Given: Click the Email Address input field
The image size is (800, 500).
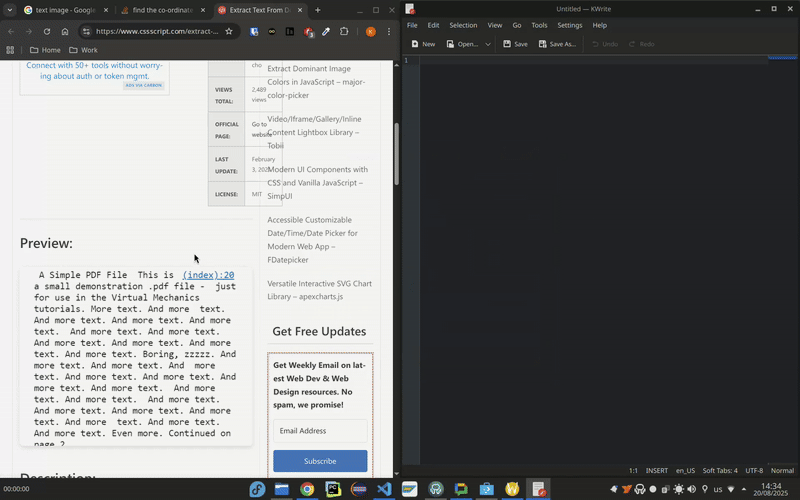Looking at the screenshot, I should tap(320, 431).
